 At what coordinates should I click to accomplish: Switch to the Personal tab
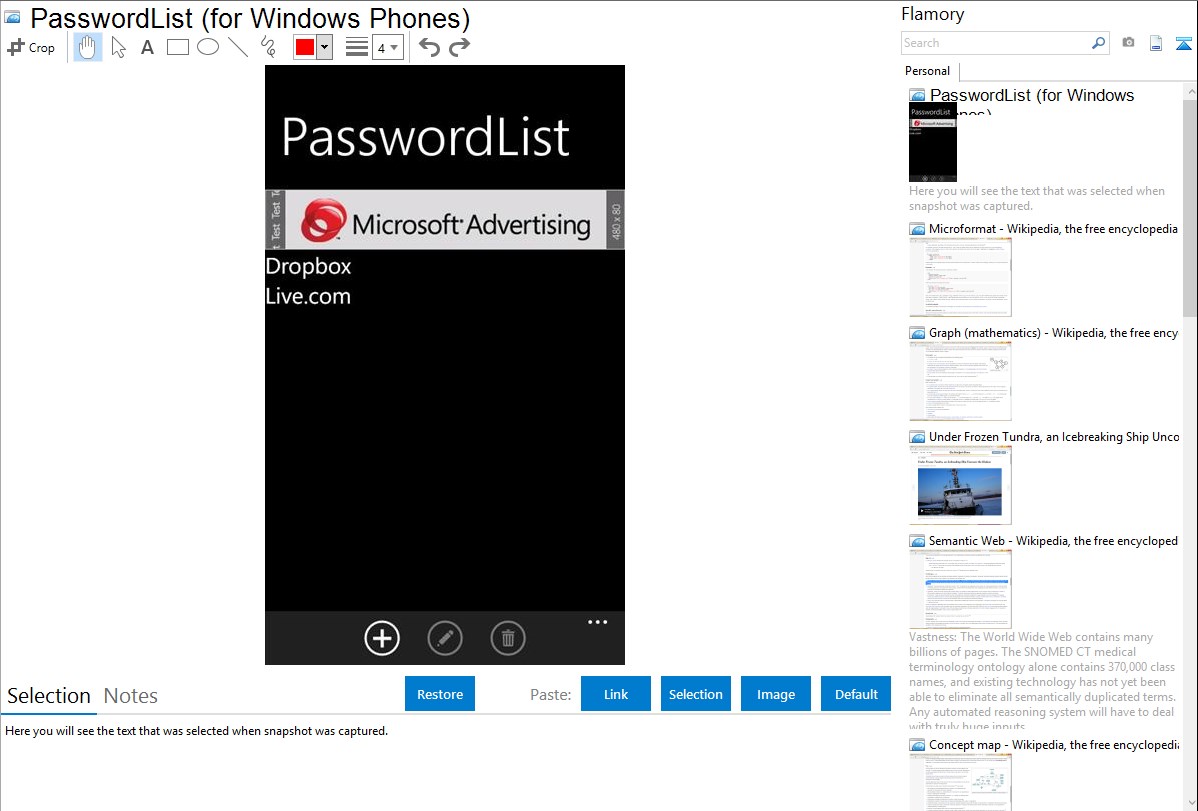[x=927, y=71]
